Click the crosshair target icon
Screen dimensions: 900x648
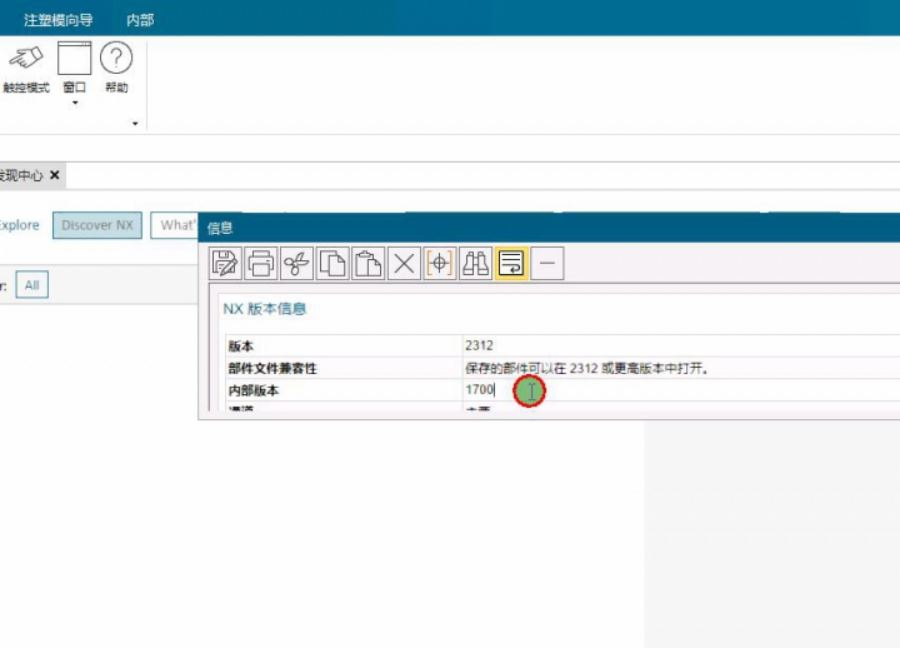click(x=440, y=264)
